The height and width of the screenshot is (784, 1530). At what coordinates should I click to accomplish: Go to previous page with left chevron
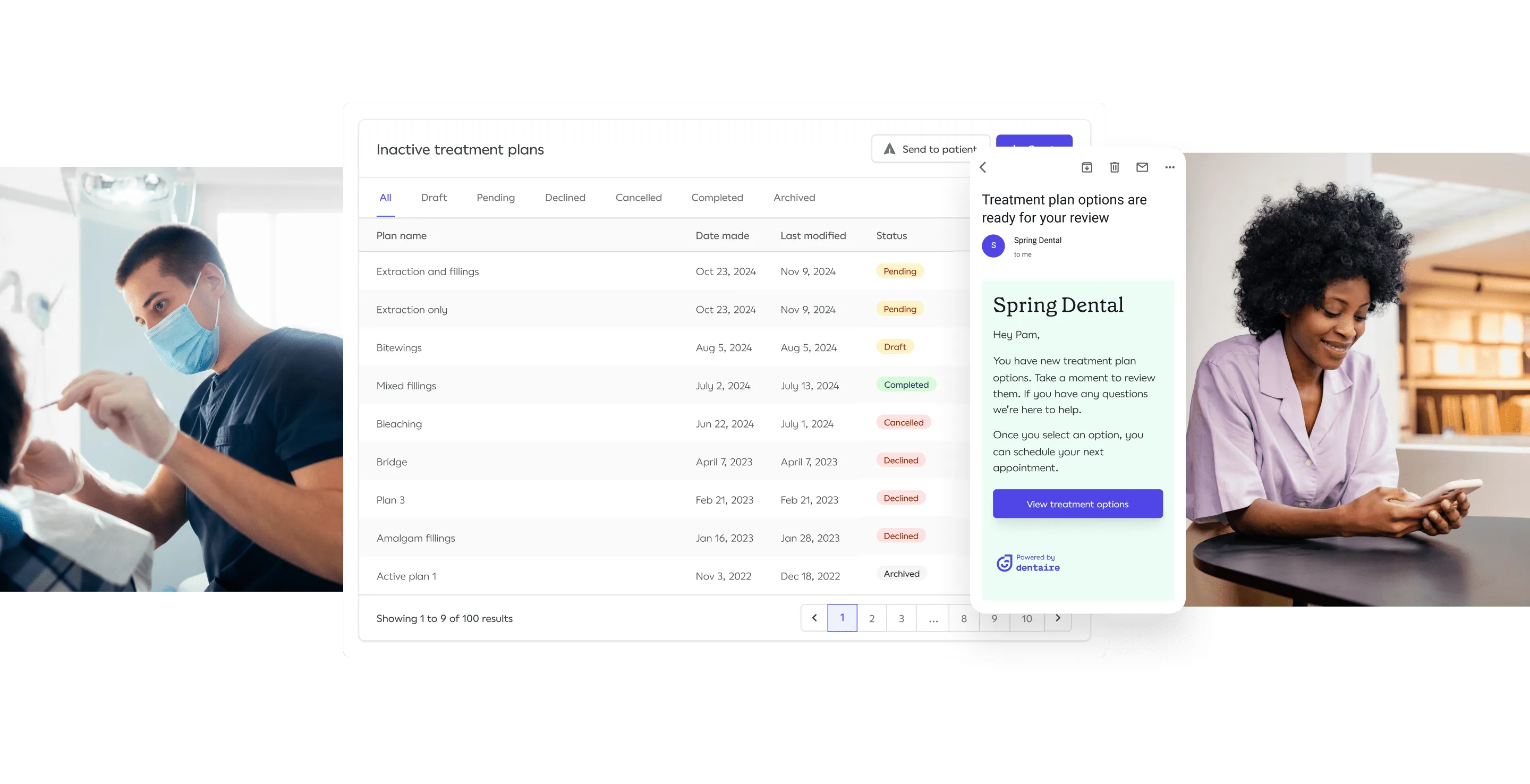coord(814,618)
